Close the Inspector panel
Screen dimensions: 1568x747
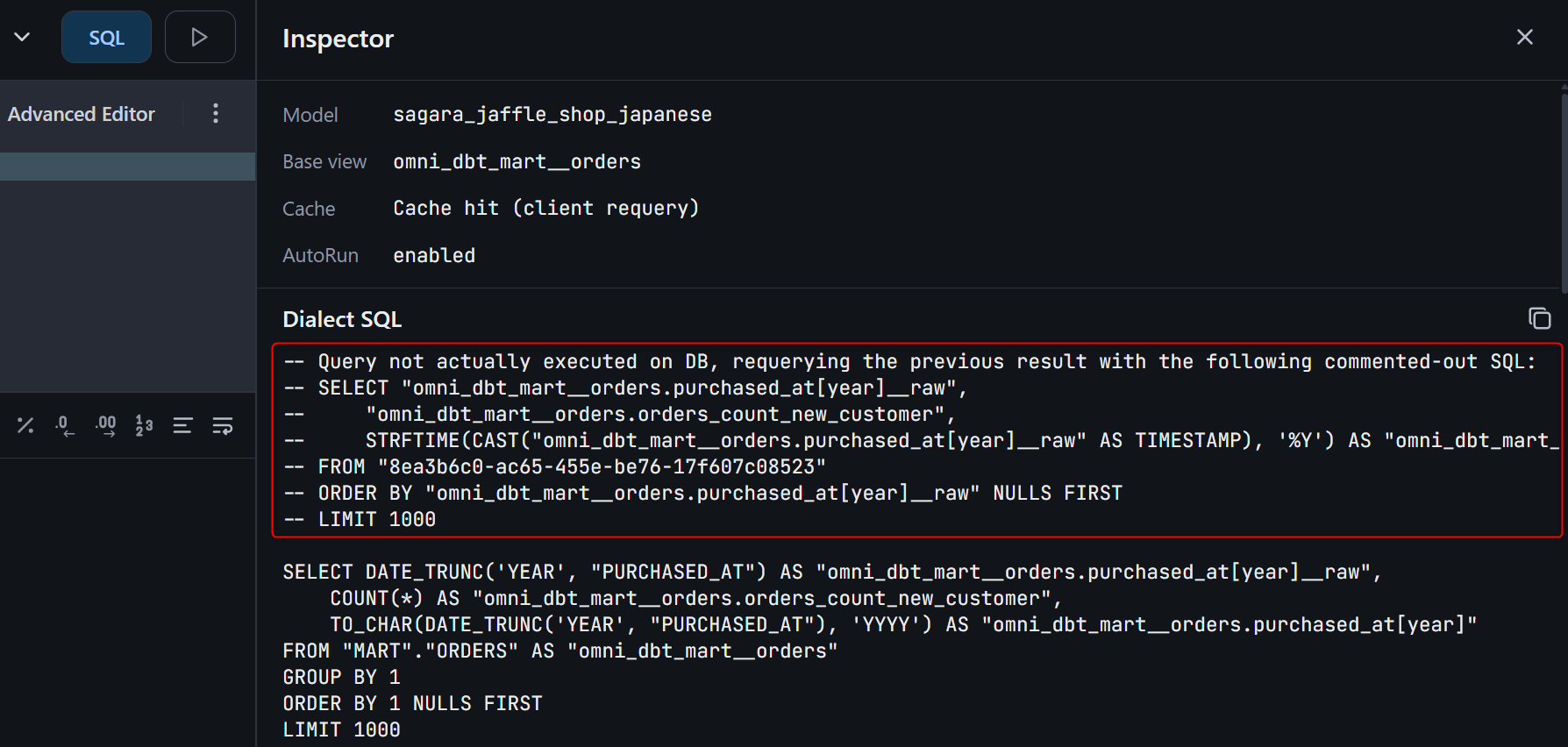click(1524, 37)
